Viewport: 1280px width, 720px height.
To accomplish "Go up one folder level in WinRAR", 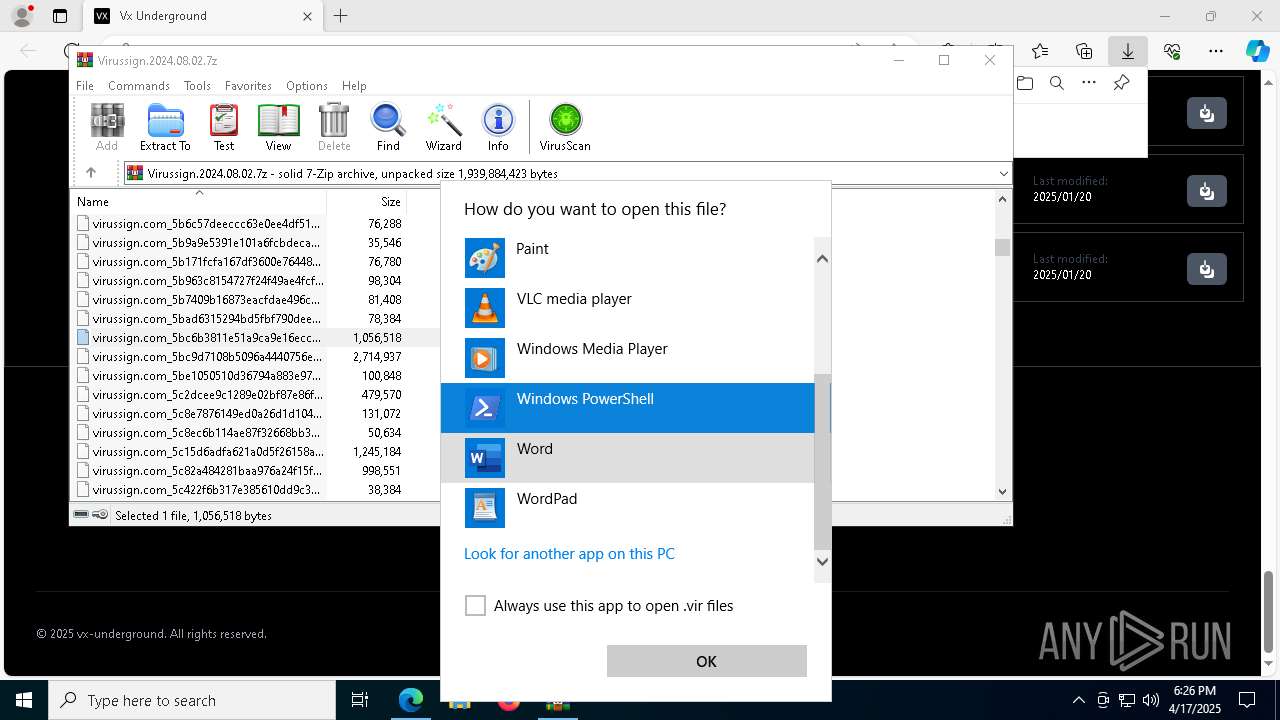I will pyautogui.click(x=91, y=173).
